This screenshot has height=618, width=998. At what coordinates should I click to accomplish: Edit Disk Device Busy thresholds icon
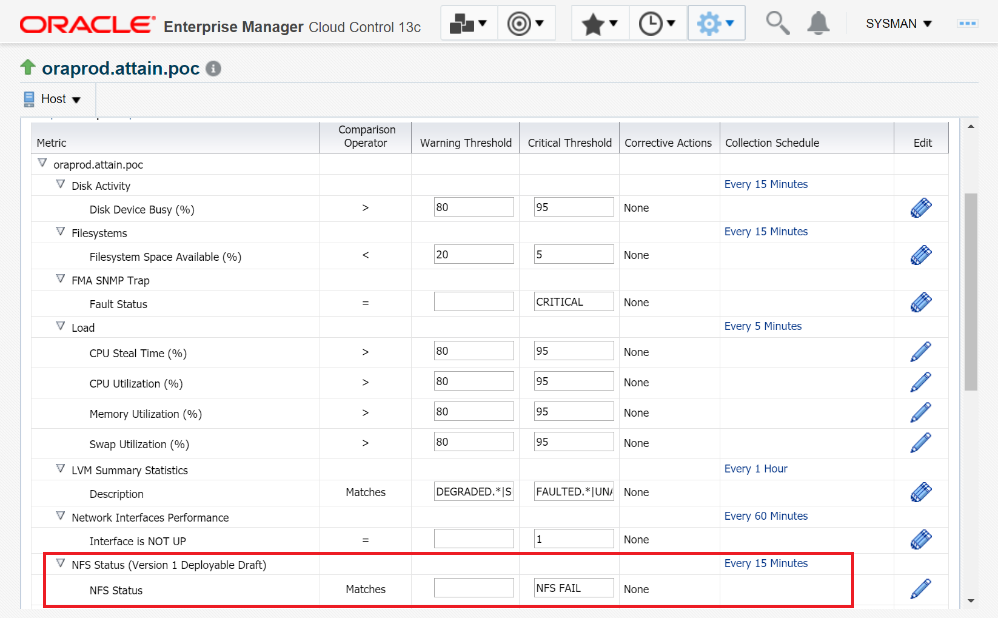click(x=921, y=207)
